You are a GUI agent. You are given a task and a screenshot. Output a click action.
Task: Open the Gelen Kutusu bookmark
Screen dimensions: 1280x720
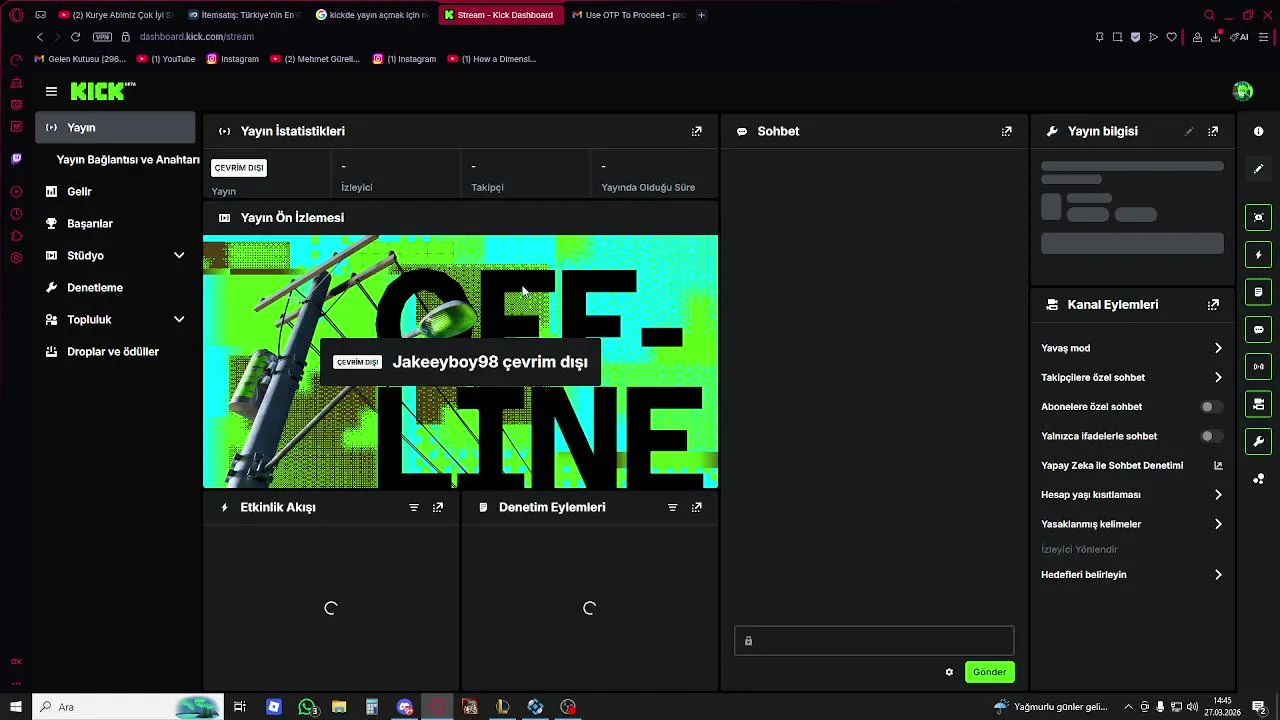[x=79, y=59]
